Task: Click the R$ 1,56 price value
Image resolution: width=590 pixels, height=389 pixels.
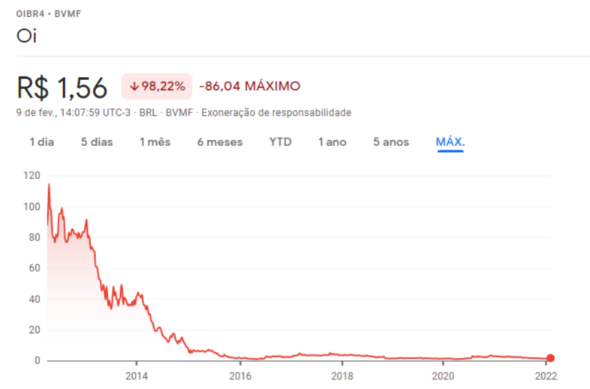Action: pos(62,88)
